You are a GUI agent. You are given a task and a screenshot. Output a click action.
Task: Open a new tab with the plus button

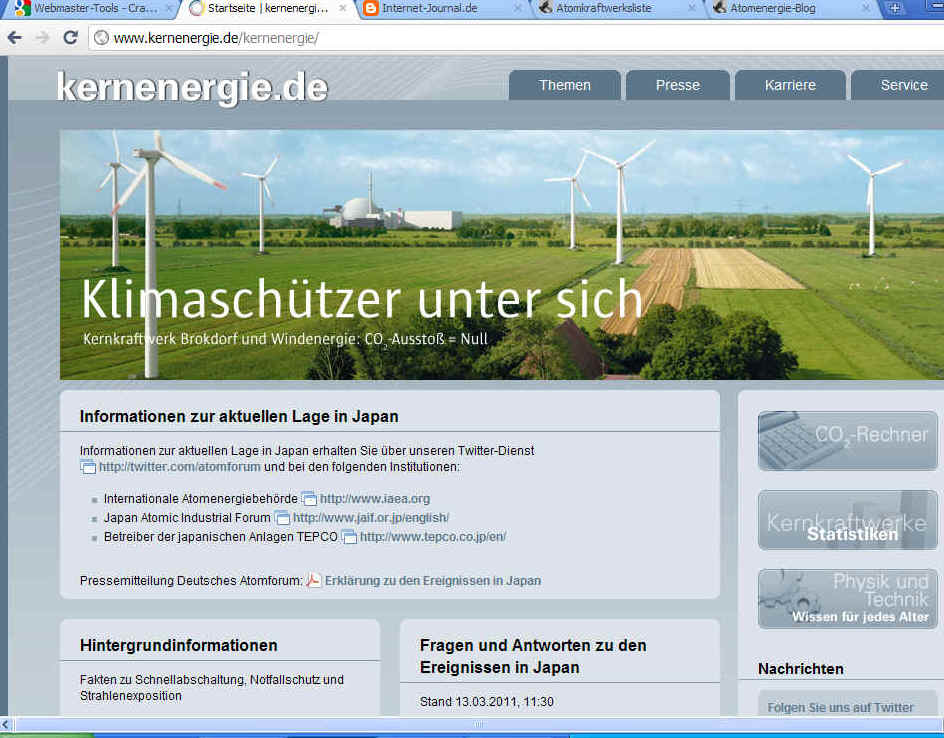tap(895, 8)
